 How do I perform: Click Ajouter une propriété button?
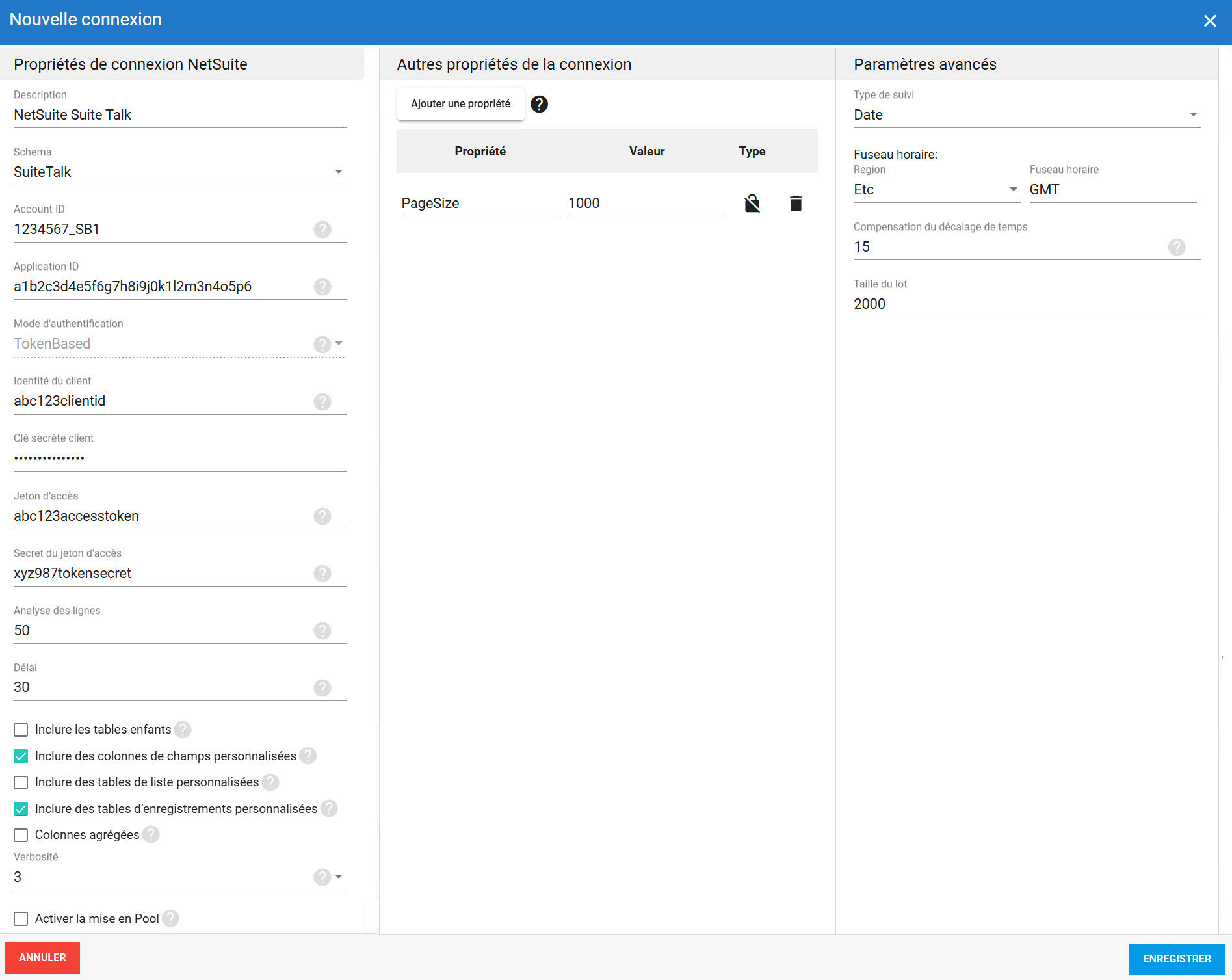pos(461,104)
